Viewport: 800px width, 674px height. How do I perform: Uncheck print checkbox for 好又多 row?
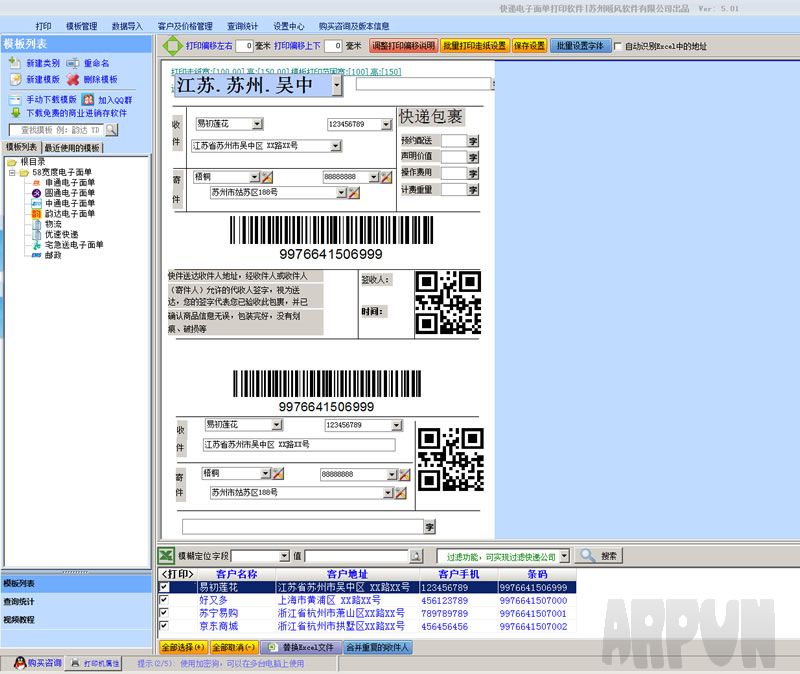tap(164, 600)
